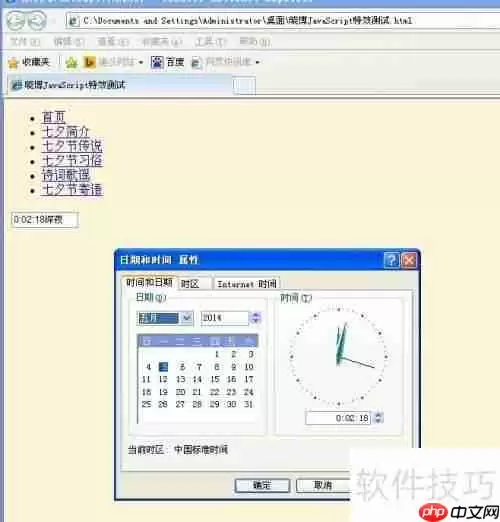
Task: Select day 28 in the calendar
Action: 197,404
